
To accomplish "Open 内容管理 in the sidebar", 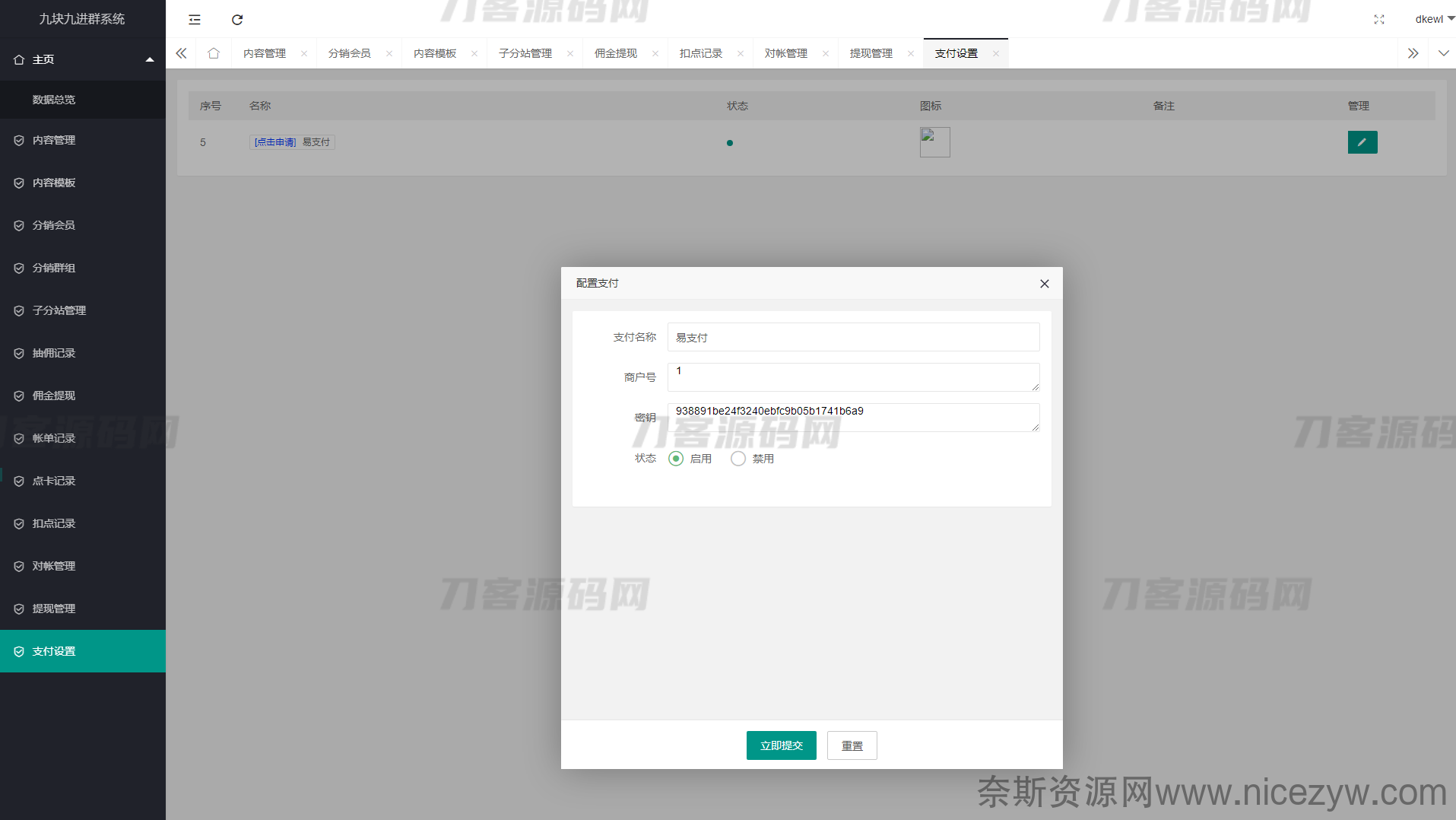I will pos(83,140).
